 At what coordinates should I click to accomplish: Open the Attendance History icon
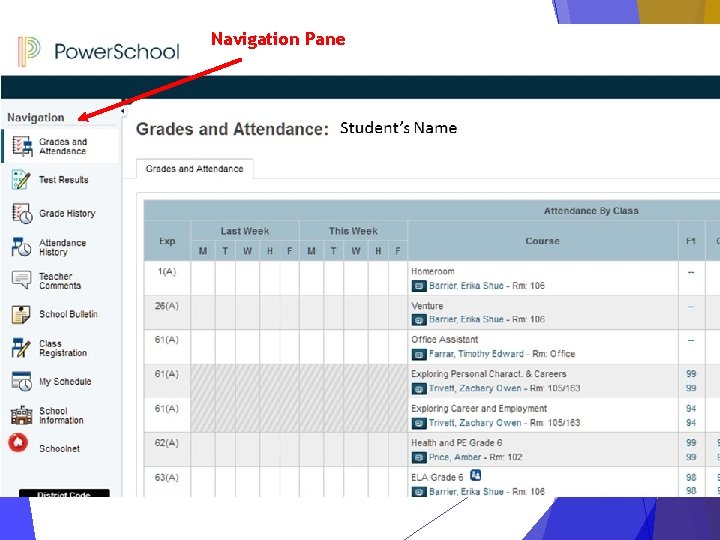coord(21,247)
